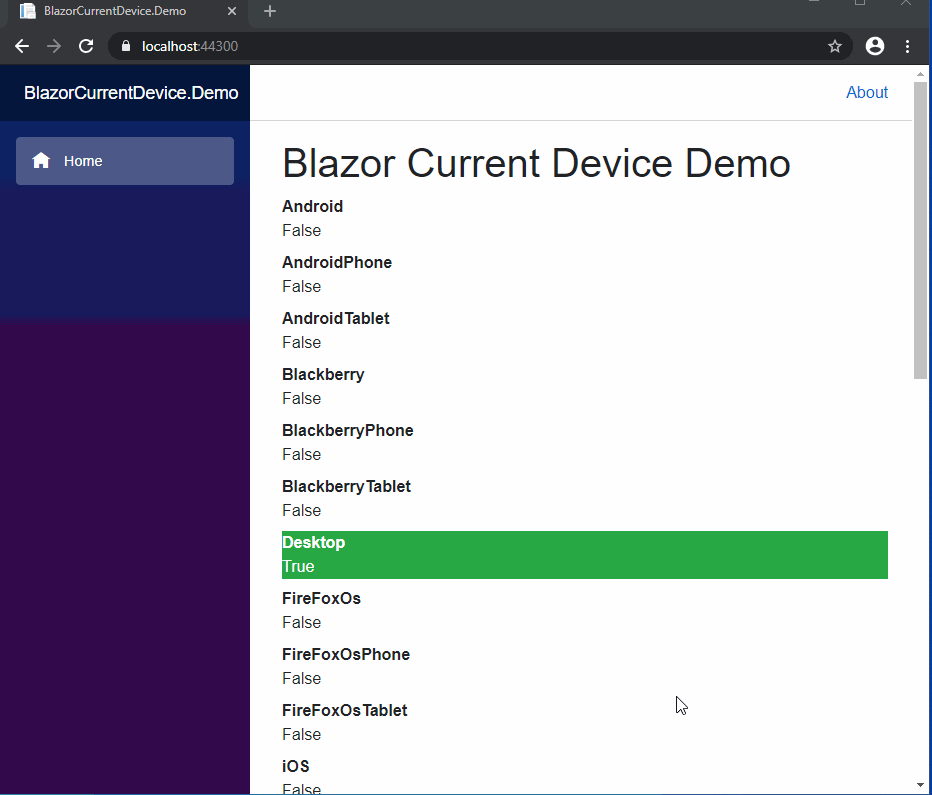
Task: Click the False value under Blackberry
Action: click(x=301, y=399)
